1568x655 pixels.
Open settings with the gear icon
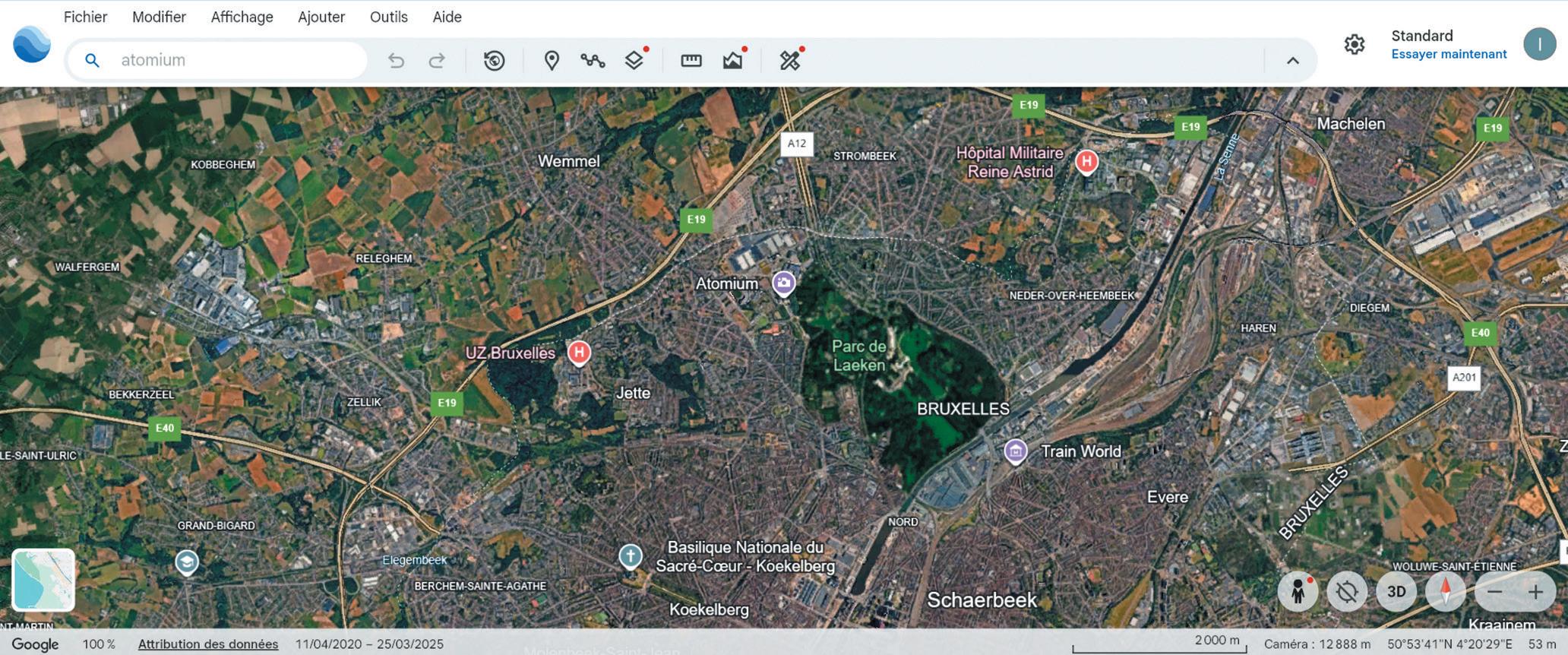(1355, 45)
